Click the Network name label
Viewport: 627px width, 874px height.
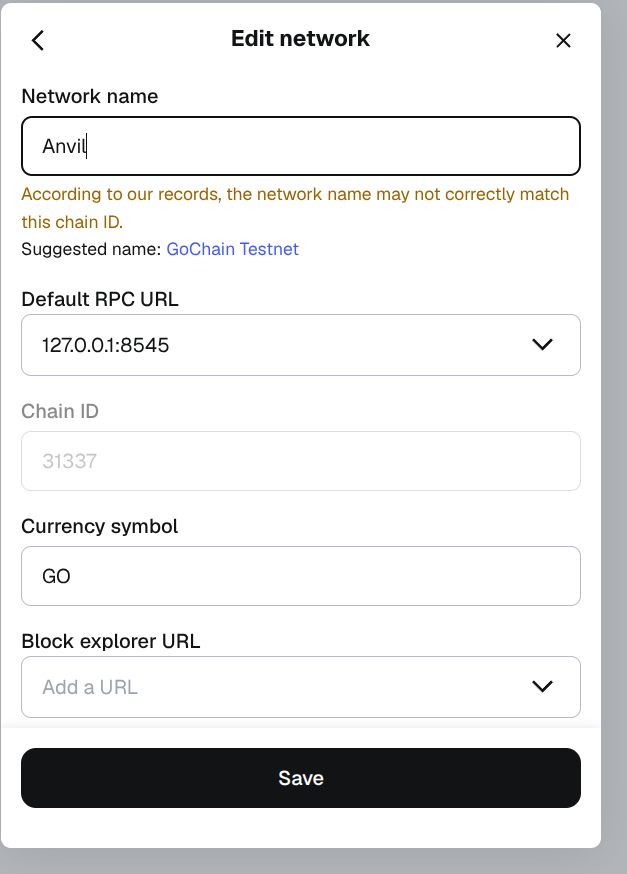[x=90, y=96]
